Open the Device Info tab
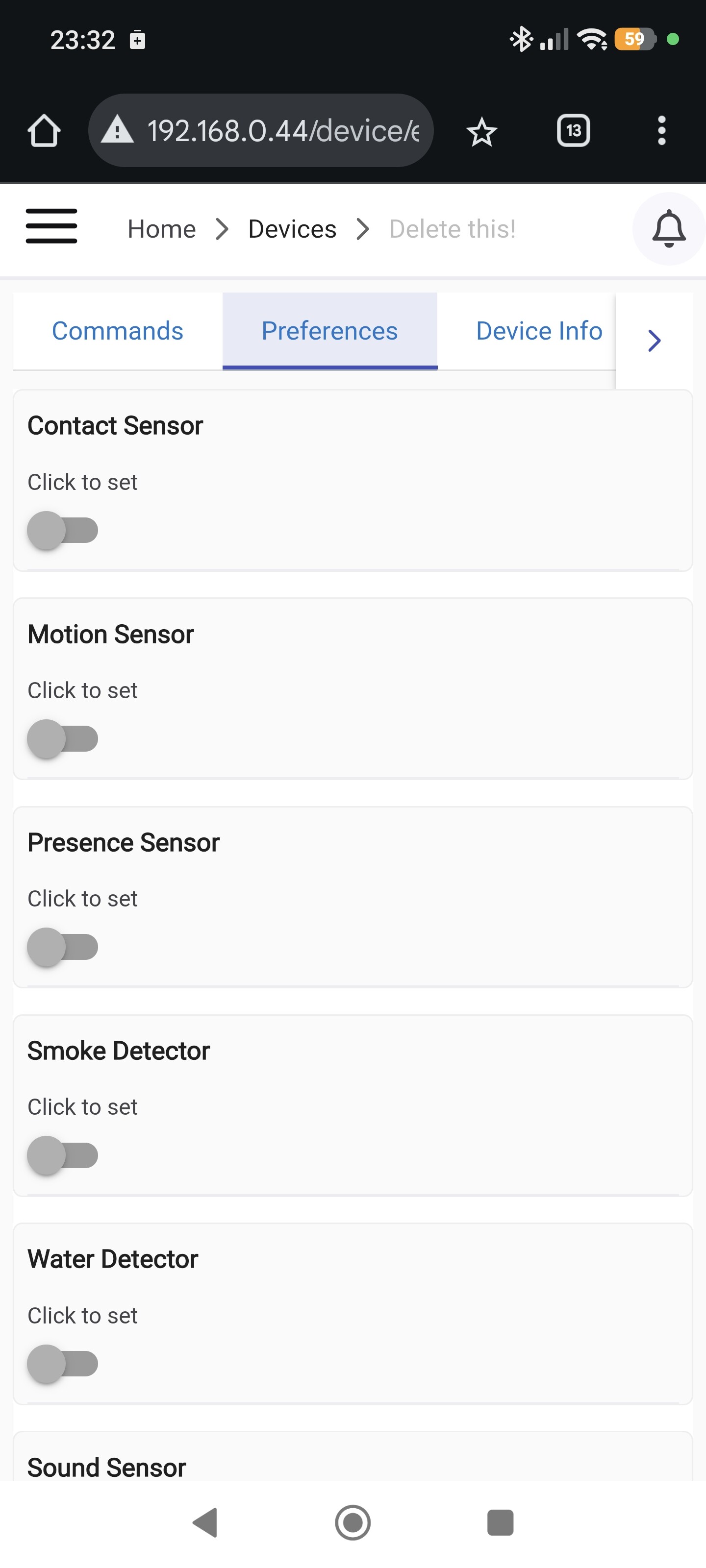 [538, 331]
